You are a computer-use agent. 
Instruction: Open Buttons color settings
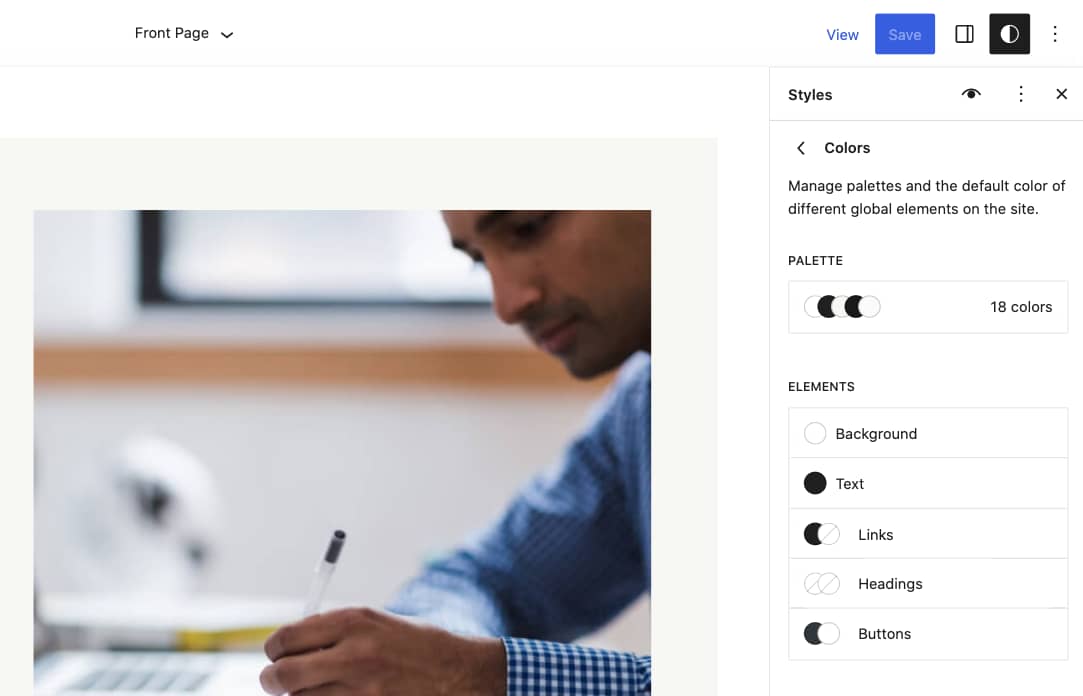[928, 634]
